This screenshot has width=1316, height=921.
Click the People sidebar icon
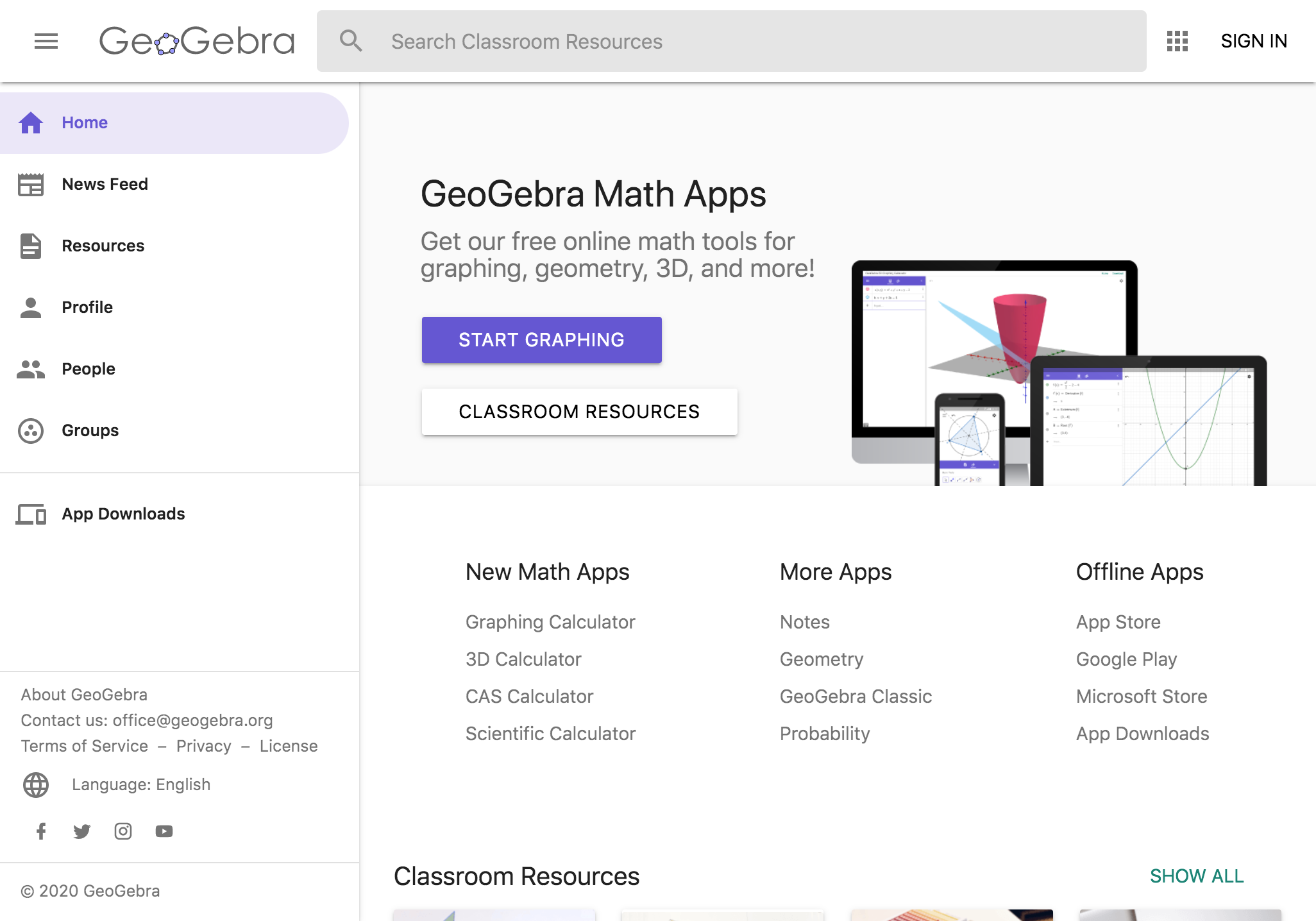coord(30,369)
